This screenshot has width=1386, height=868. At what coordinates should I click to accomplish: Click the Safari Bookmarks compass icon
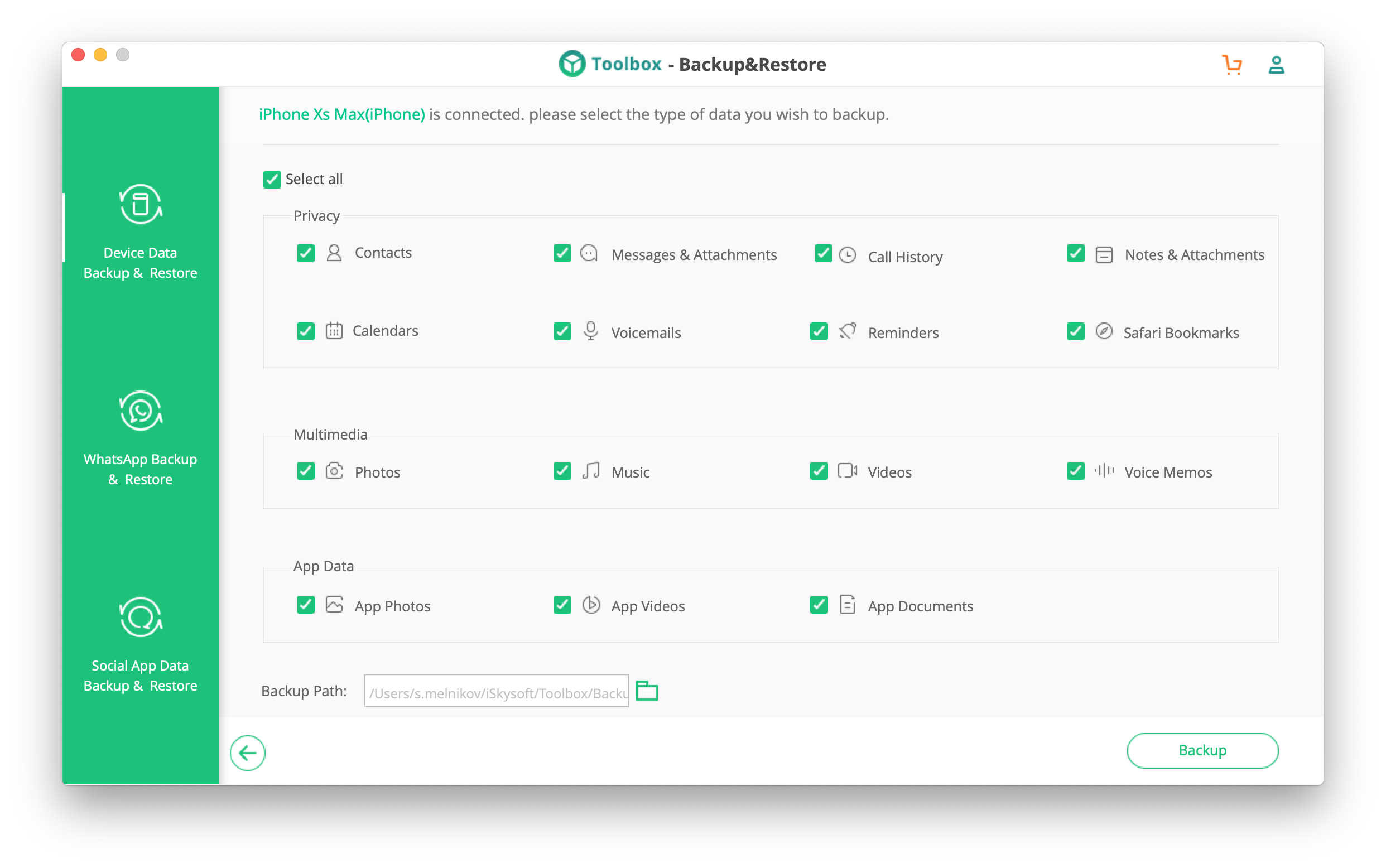[1104, 331]
